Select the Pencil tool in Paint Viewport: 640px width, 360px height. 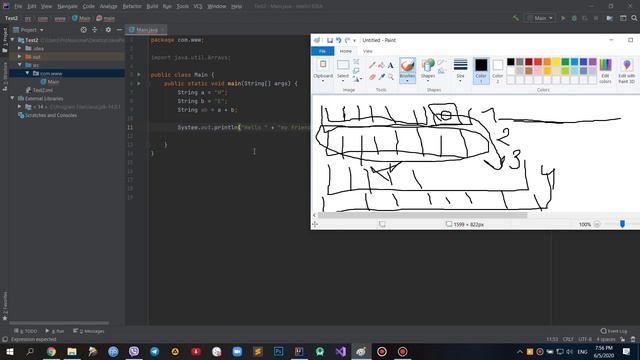372,65
